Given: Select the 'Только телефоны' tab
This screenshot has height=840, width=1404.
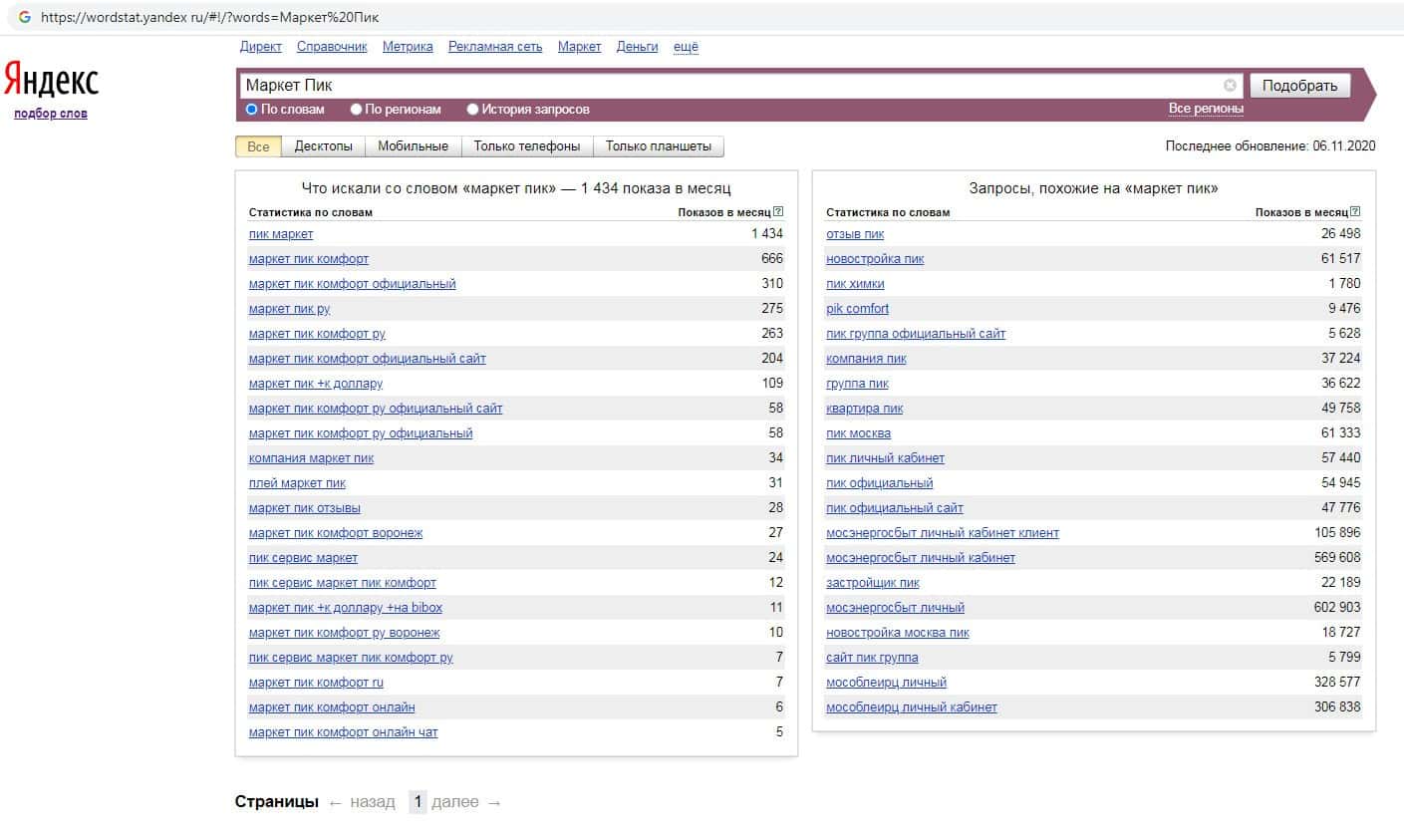Looking at the screenshot, I should (526, 146).
